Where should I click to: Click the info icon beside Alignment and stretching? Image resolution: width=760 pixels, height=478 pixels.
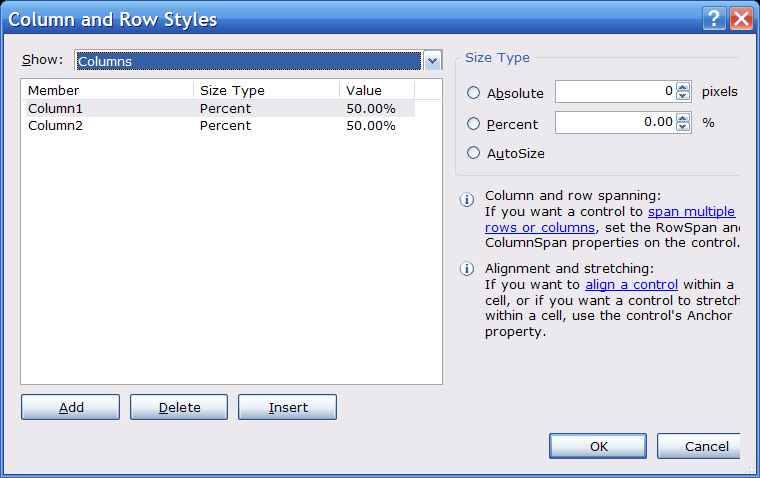466,271
